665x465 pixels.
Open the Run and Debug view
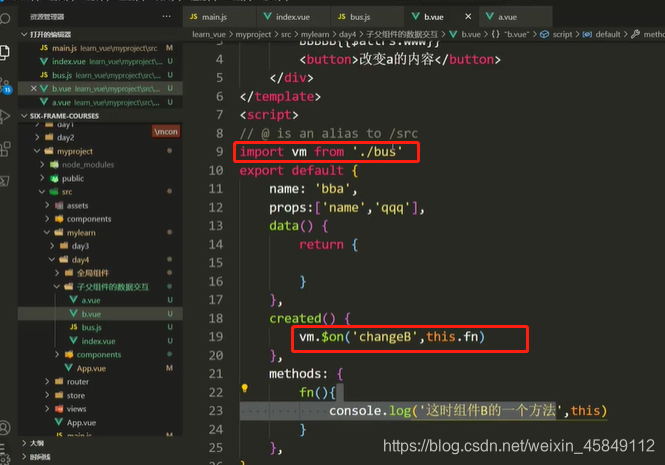click(4, 117)
